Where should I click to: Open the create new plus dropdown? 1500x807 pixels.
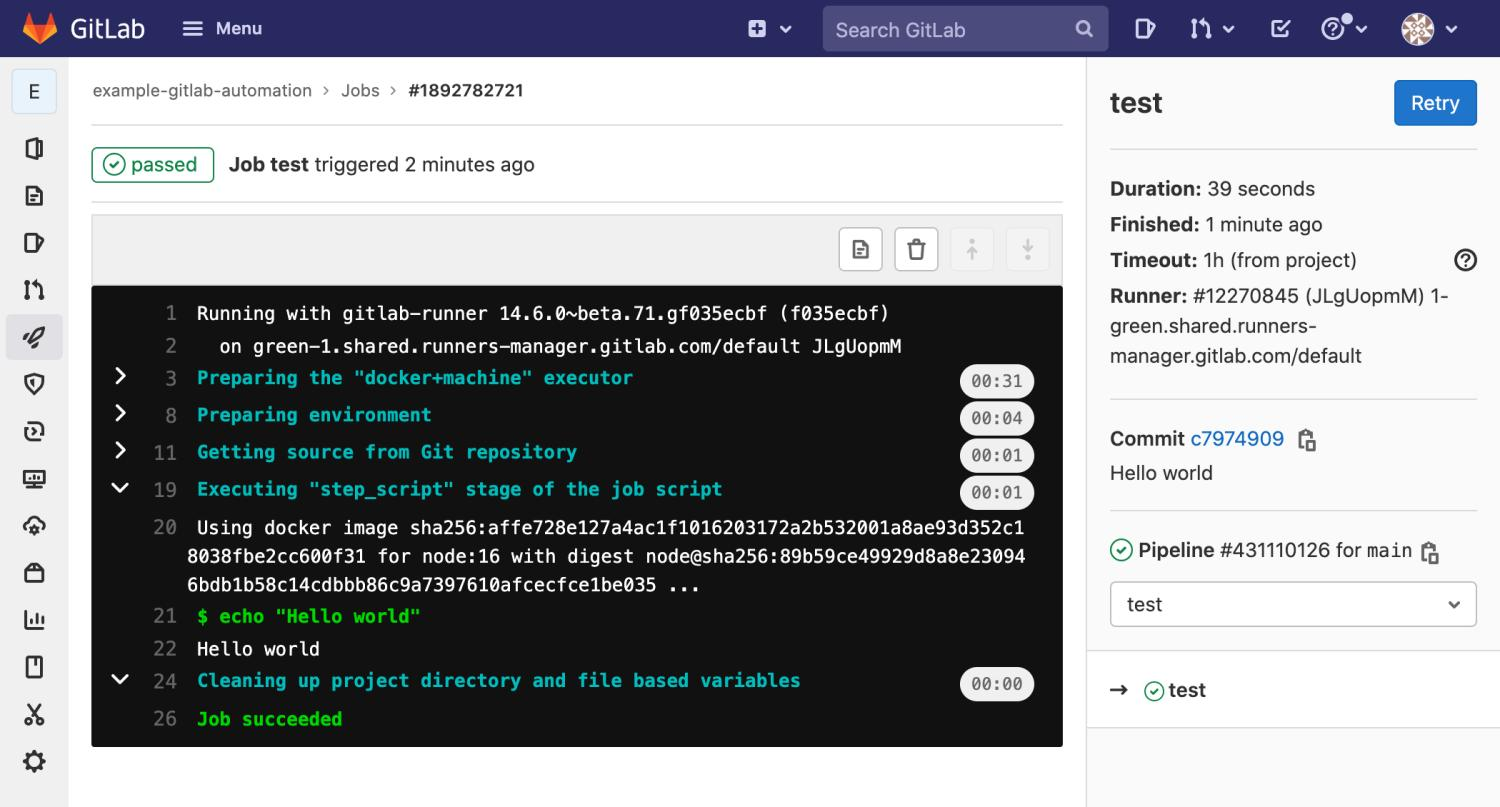click(x=770, y=29)
